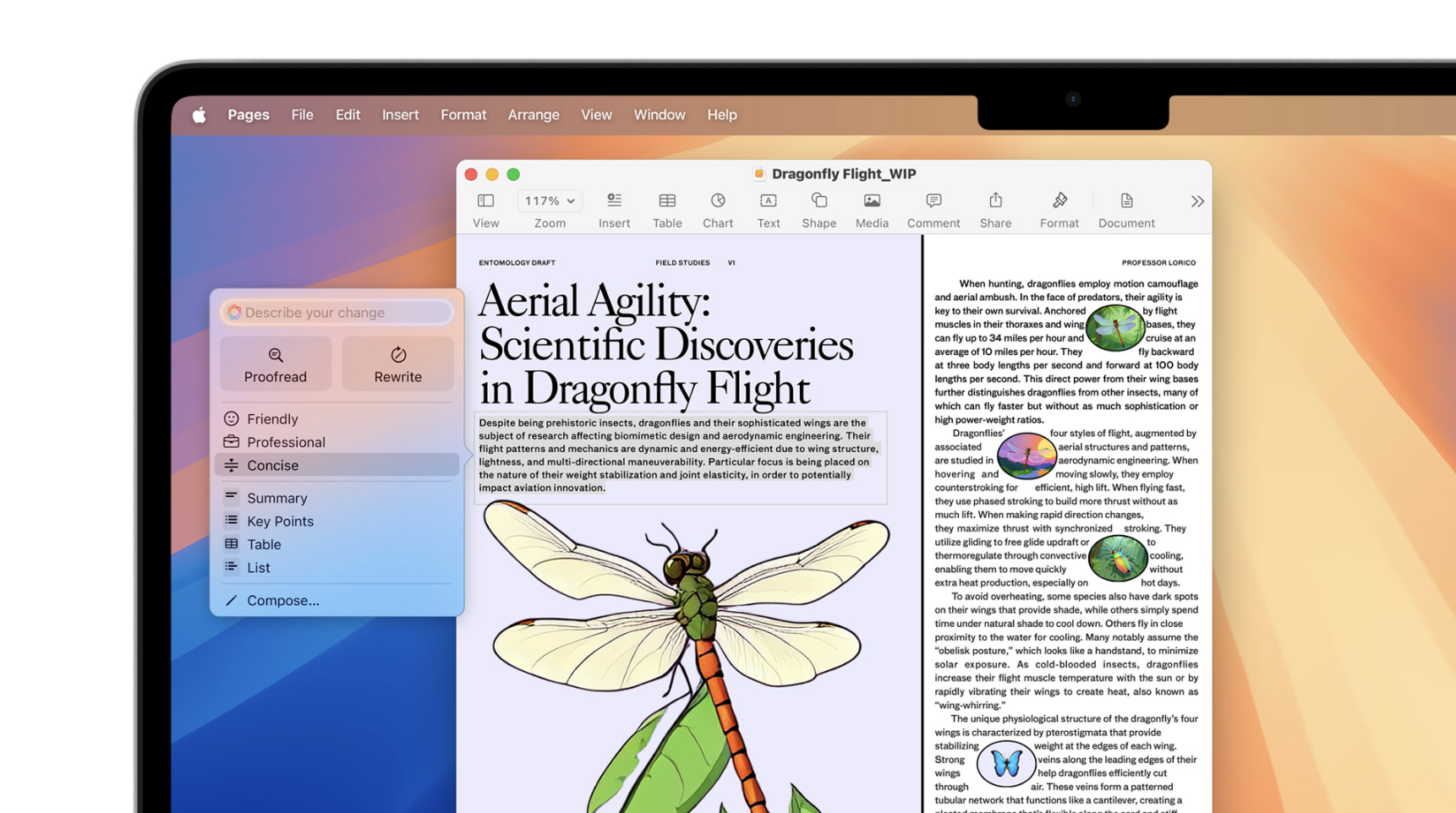This screenshot has height=813, width=1456.
Task: Open the Insert menu in menu bar
Action: (x=400, y=115)
